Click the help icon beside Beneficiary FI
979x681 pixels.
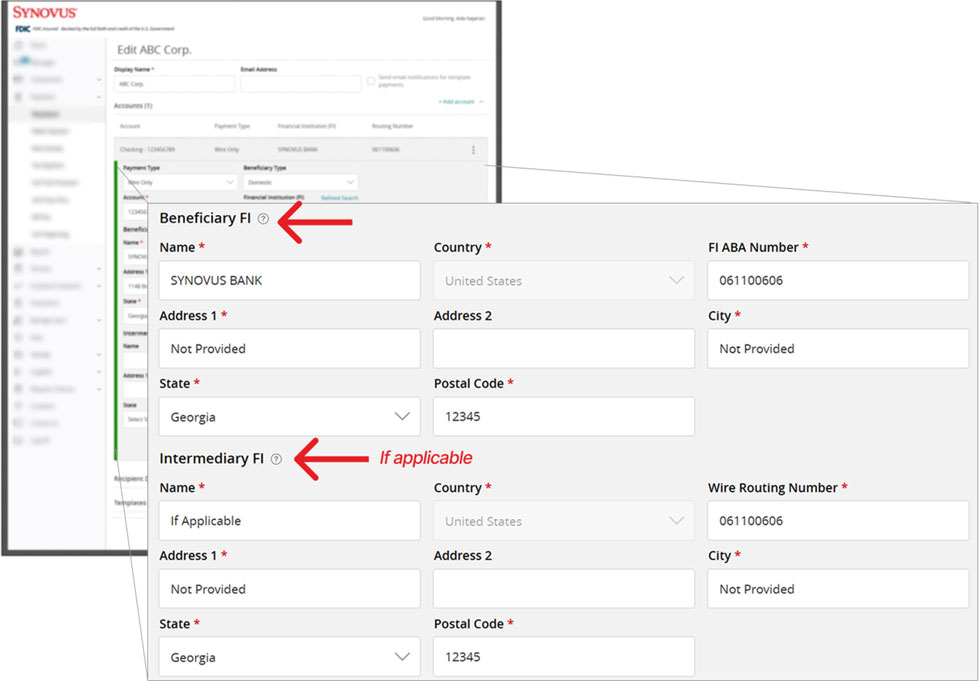(263, 219)
